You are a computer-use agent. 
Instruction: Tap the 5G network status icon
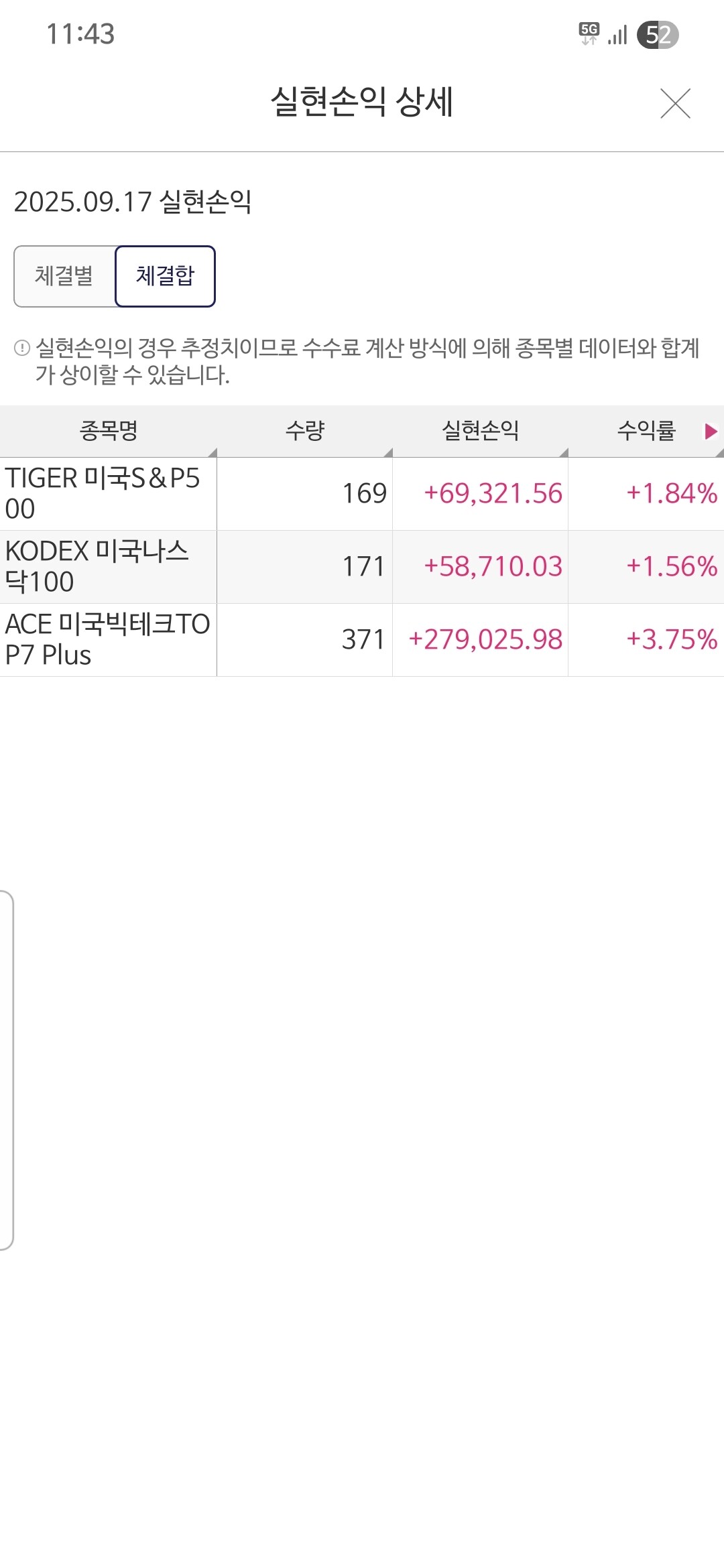(589, 34)
